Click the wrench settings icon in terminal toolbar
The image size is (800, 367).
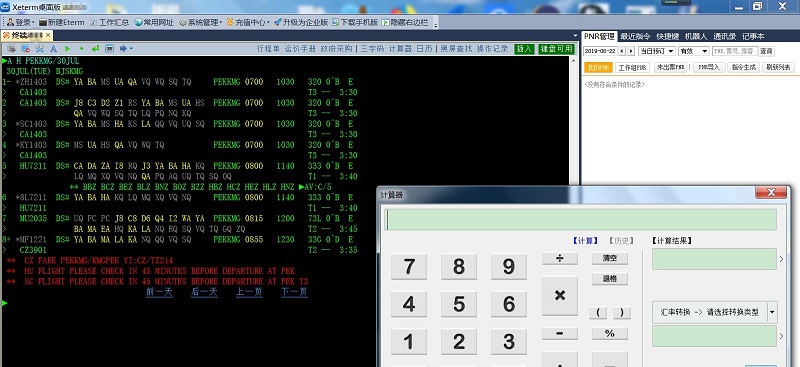coord(39,48)
